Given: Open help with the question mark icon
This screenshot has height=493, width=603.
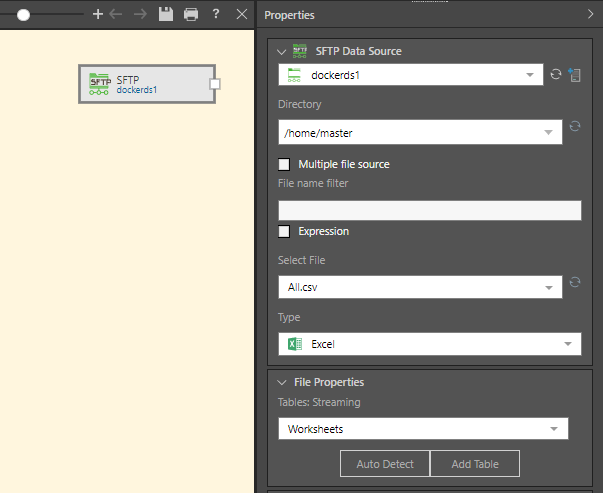Looking at the screenshot, I should [x=215, y=15].
